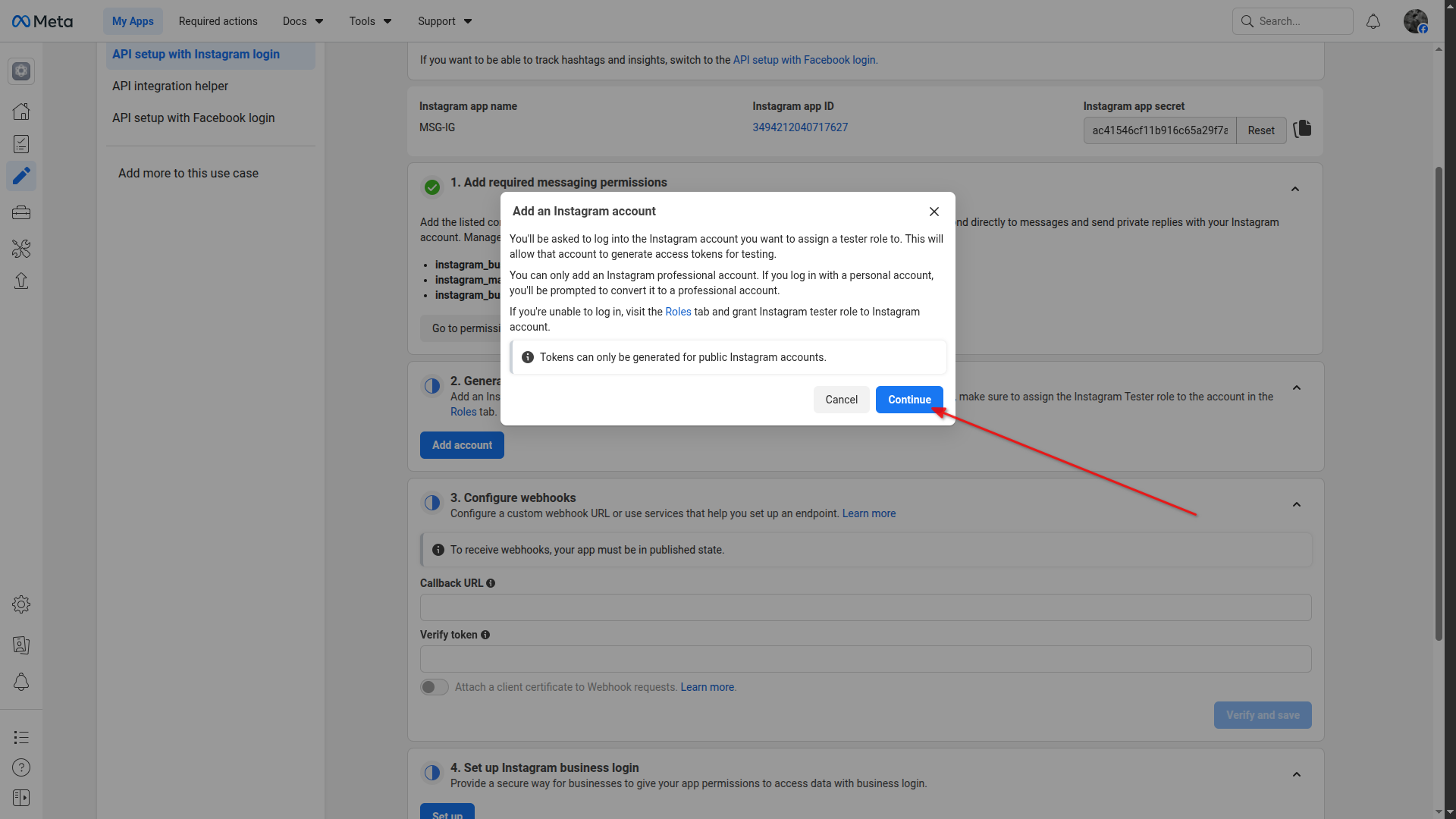Open Required actions tab
The height and width of the screenshot is (819, 1456).
pyautogui.click(x=218, y=21)
